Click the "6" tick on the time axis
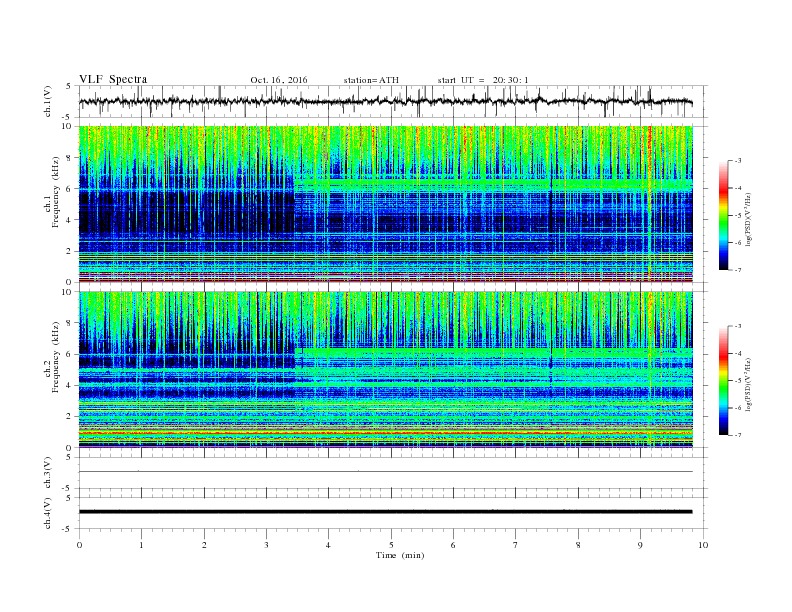The width and height of the screenshot is (792, 612). 453,545
